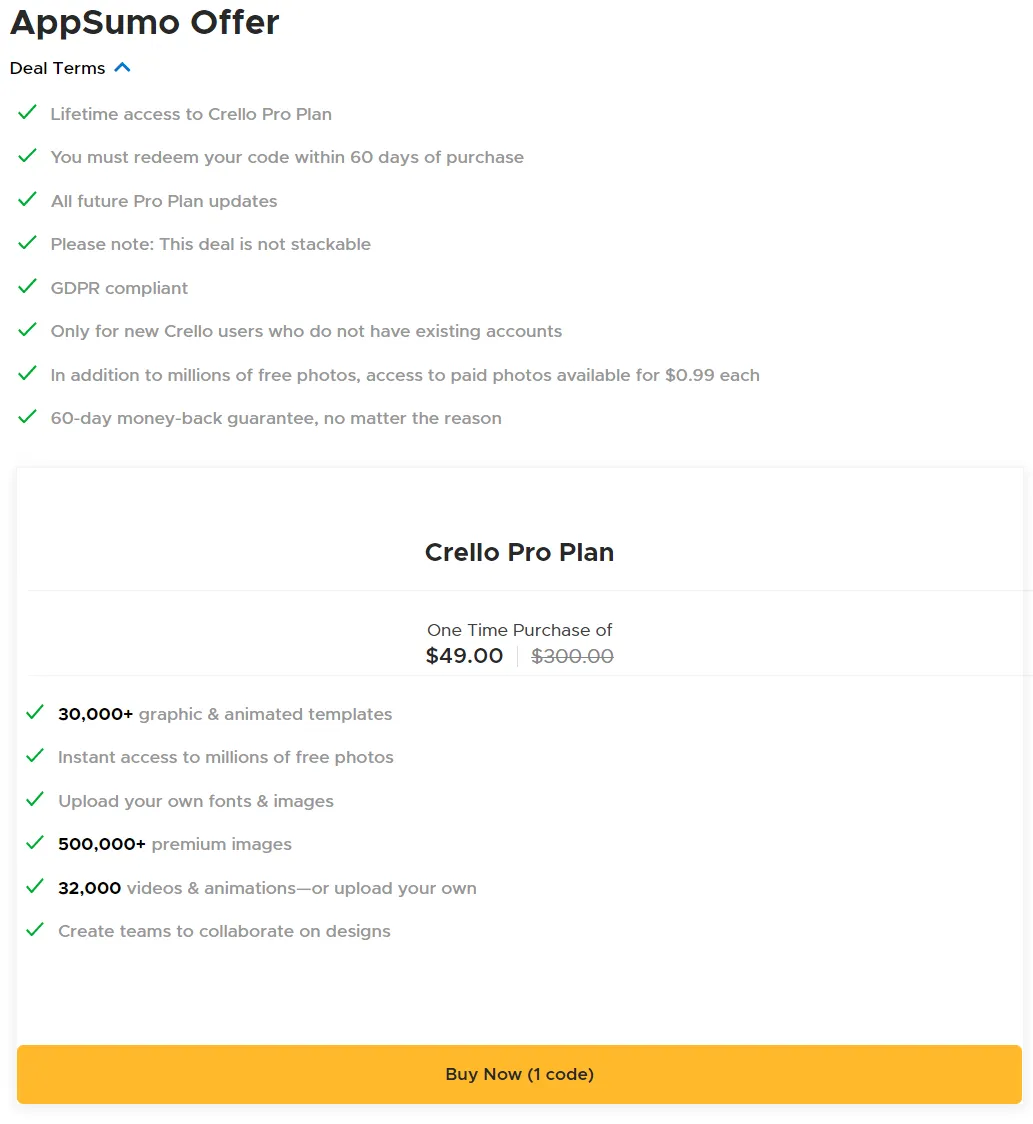Click the AppSumo Offer title

(x=145, y=22)
